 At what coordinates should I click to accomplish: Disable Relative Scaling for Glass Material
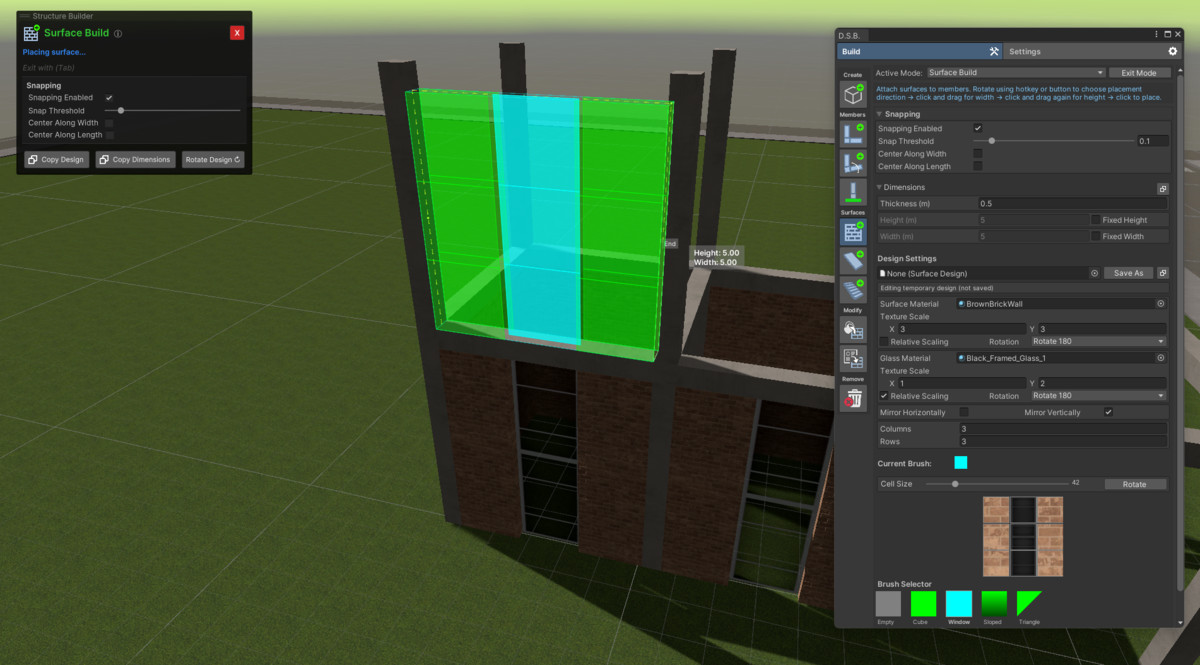coord(884,396)
